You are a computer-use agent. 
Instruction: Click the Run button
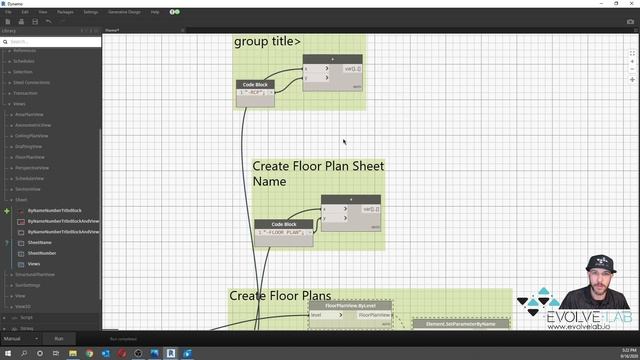click(x=59, y=339)
